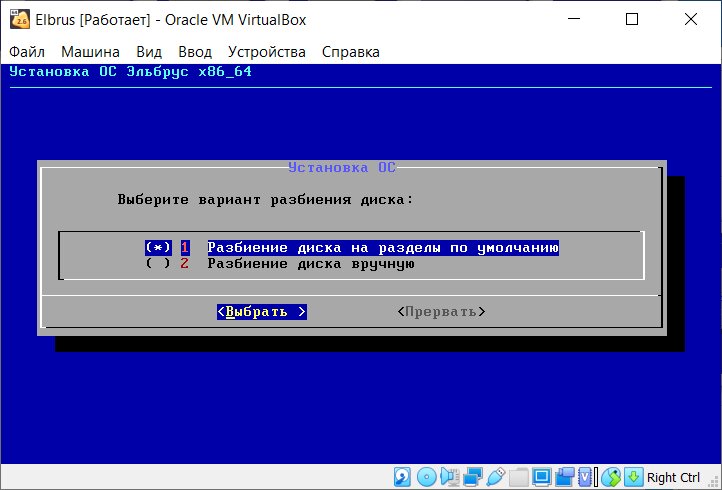This screenshot has width=722, height=490.
Task: Click the Выбрать button
Action: [262, 312]
